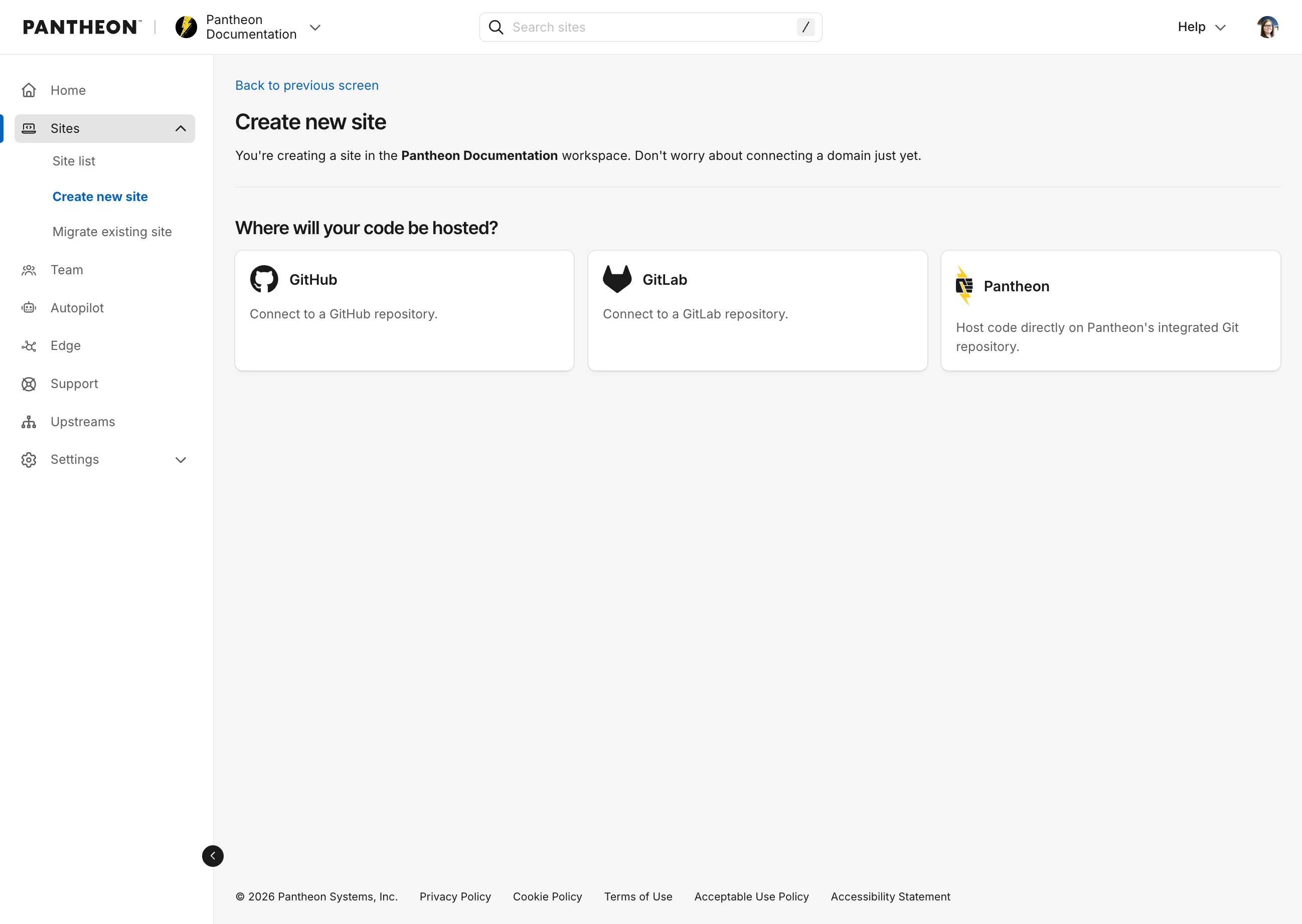Viewport: 1302px width, 924px height.
Task: Choose the GitHub hosting card
Action: click(x=405, y=311)
